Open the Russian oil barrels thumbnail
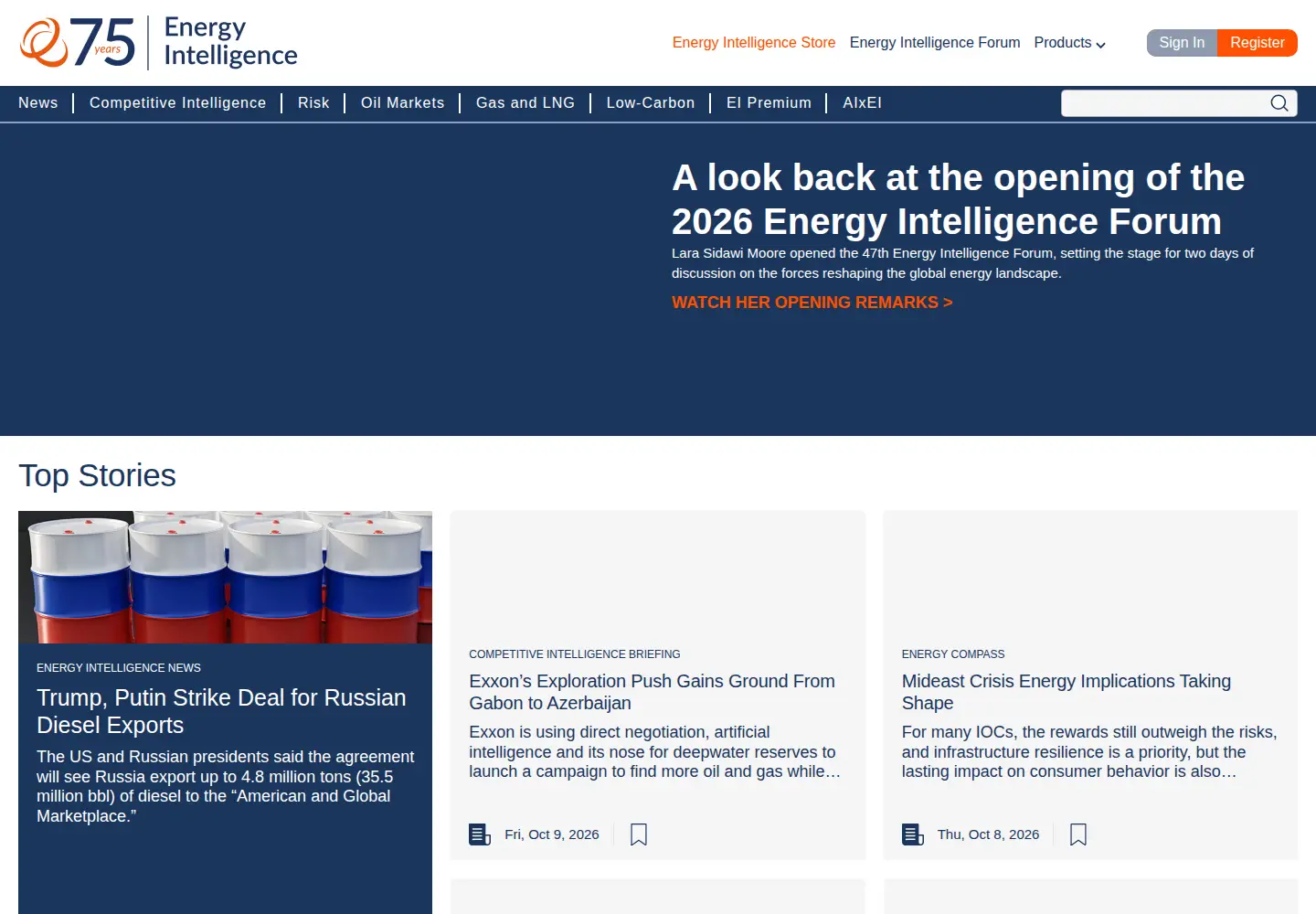This screenshot has height=914, width=1316. click(x=225, y=577)
